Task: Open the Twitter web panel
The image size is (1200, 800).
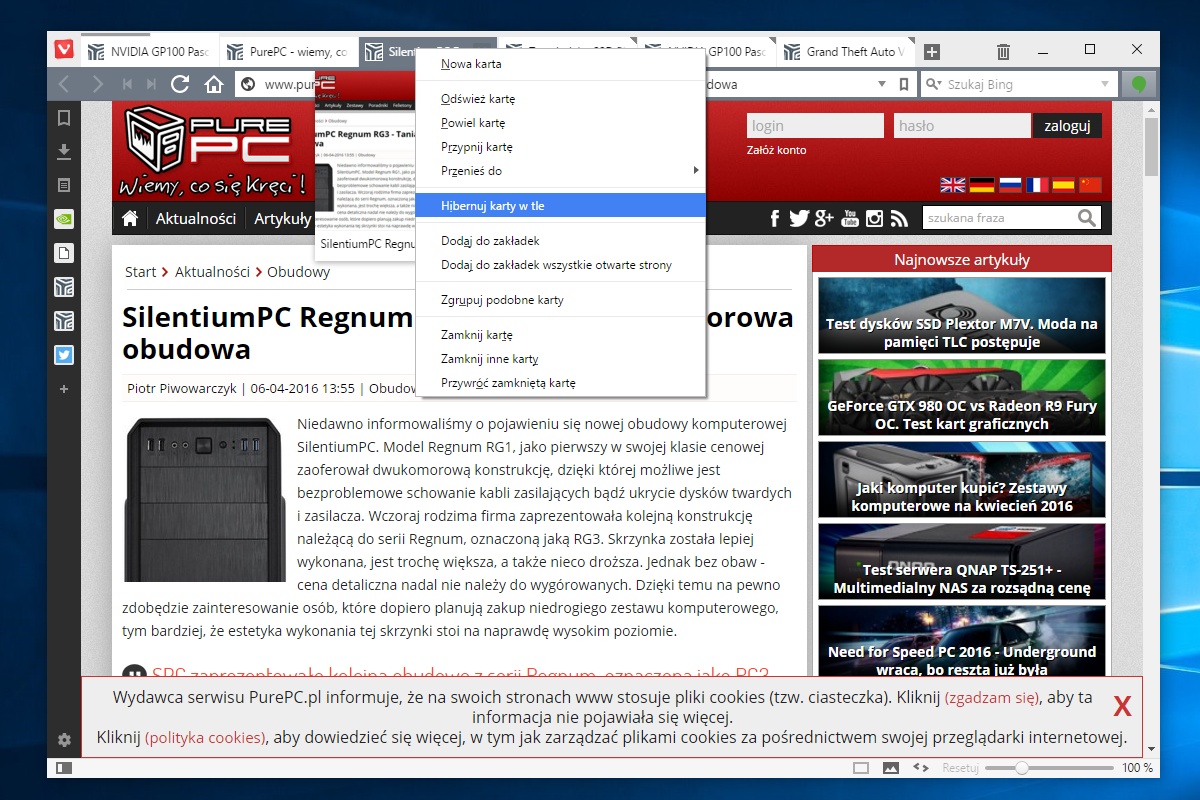Action: tap(64, 354)
